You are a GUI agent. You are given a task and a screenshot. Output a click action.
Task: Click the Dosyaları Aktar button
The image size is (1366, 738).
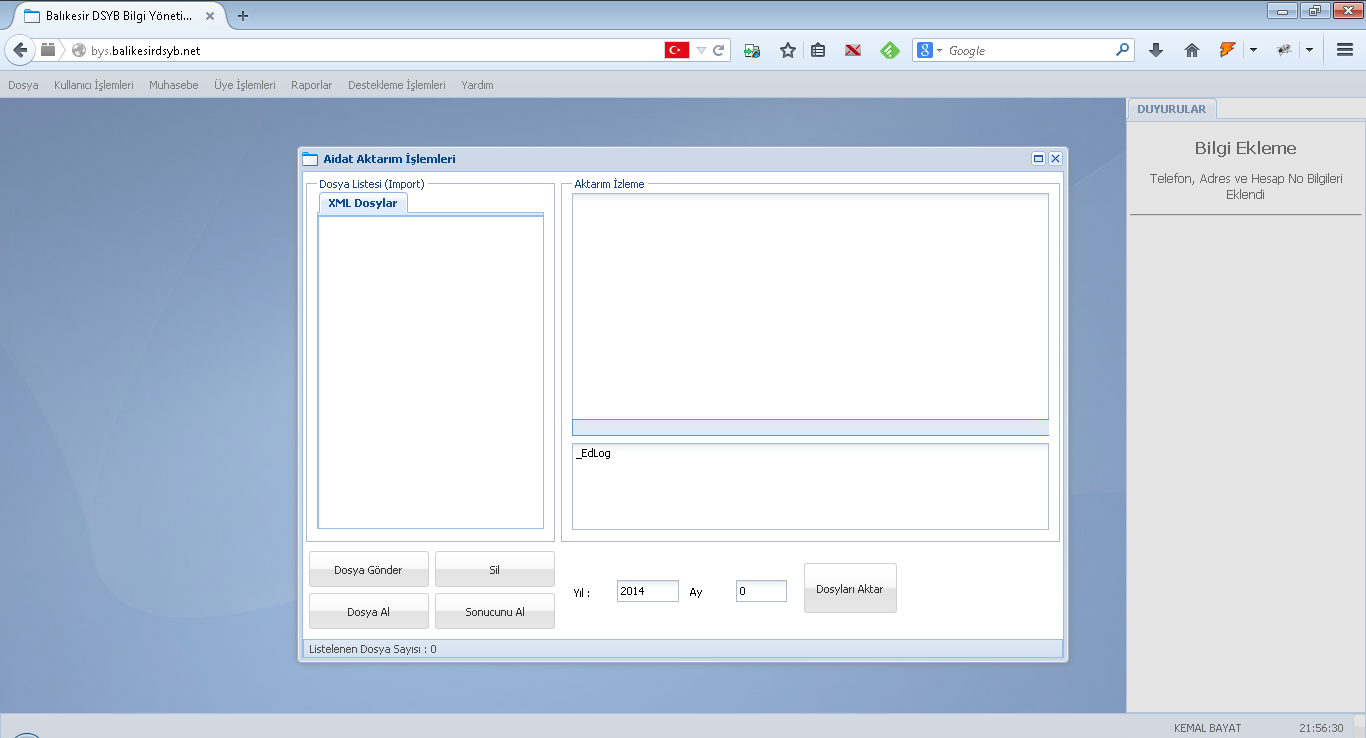850,589
